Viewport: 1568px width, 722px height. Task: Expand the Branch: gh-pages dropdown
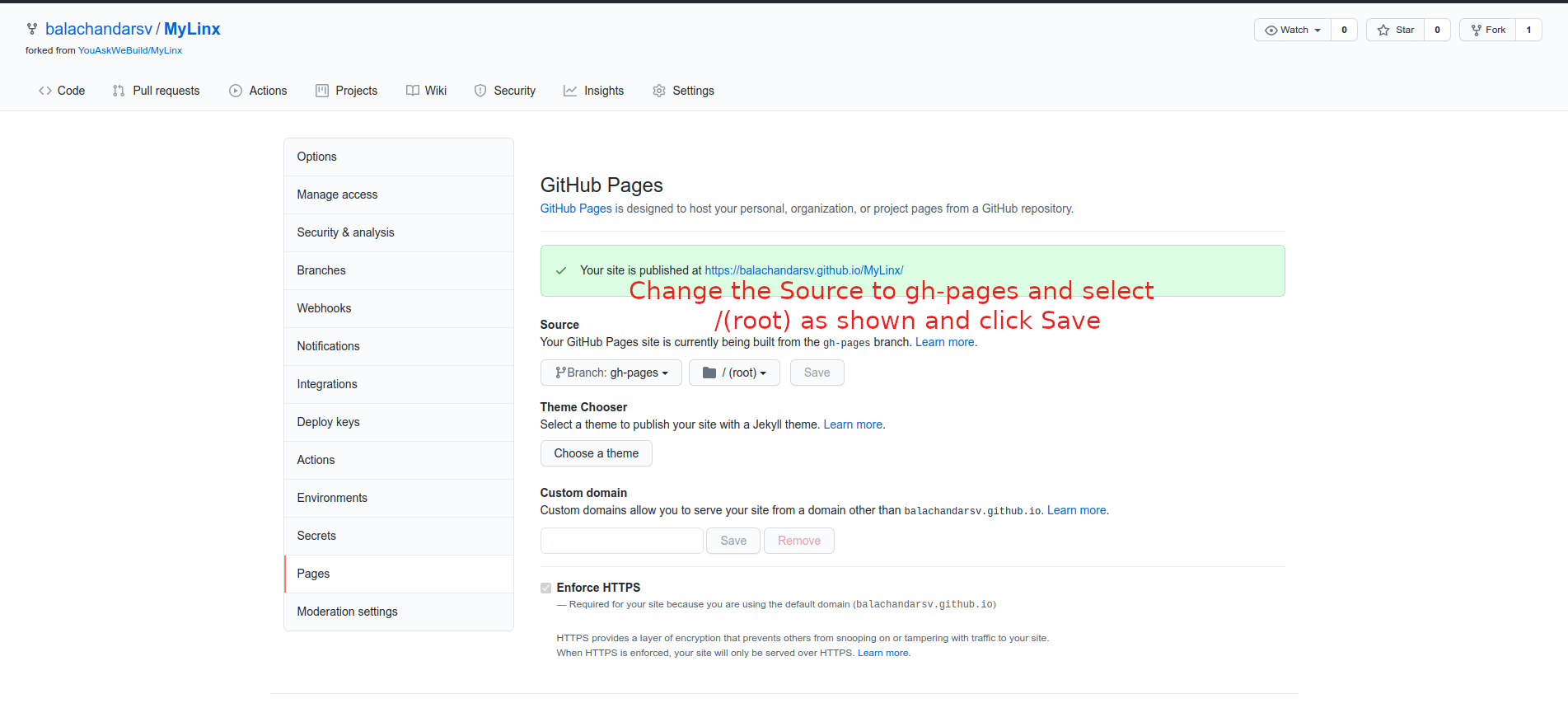click(x=611, y=373)
